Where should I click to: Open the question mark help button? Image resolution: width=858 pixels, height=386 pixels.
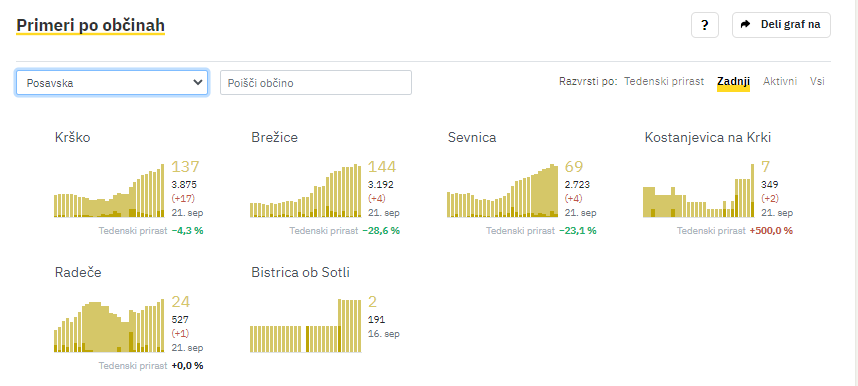click(x=705, y=25)
